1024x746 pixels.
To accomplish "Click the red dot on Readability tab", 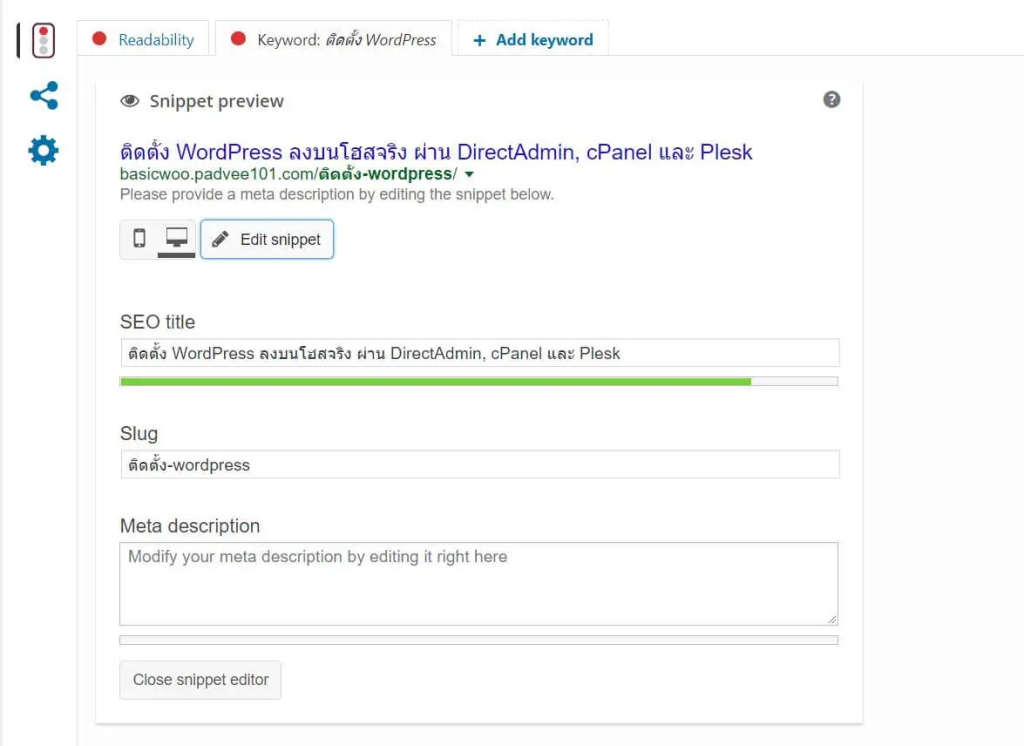I will click(x=99, y=39).
